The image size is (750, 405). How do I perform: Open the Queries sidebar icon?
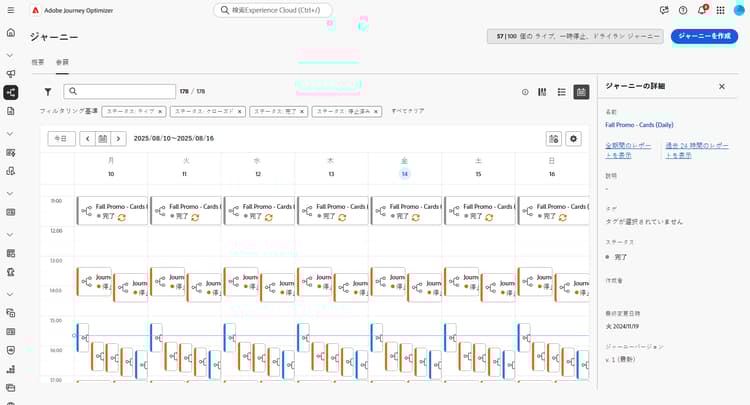pyautogui.click(x=11, y=313)
